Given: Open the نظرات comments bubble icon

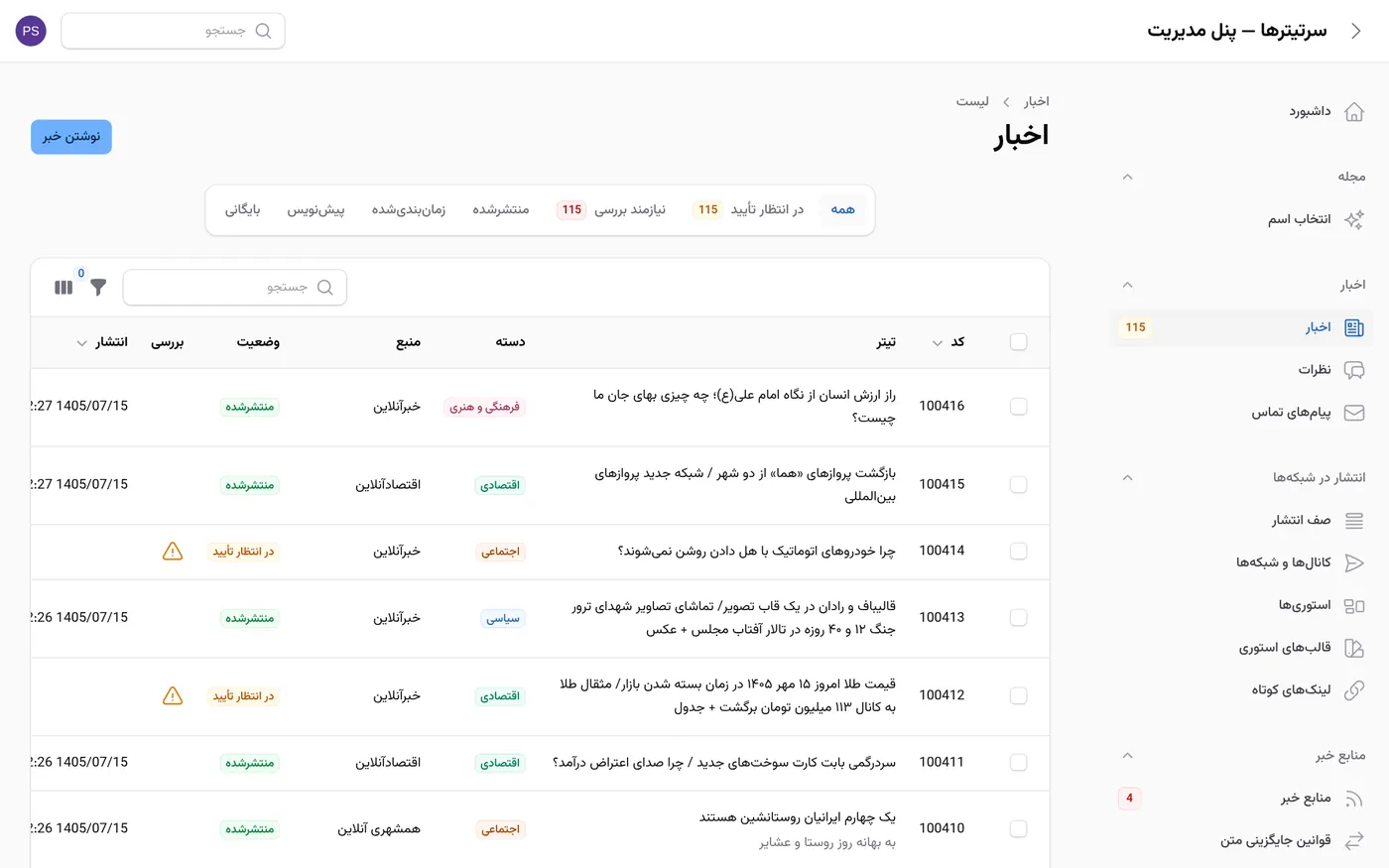Looking at the screenshot, I should [1353, 370].
